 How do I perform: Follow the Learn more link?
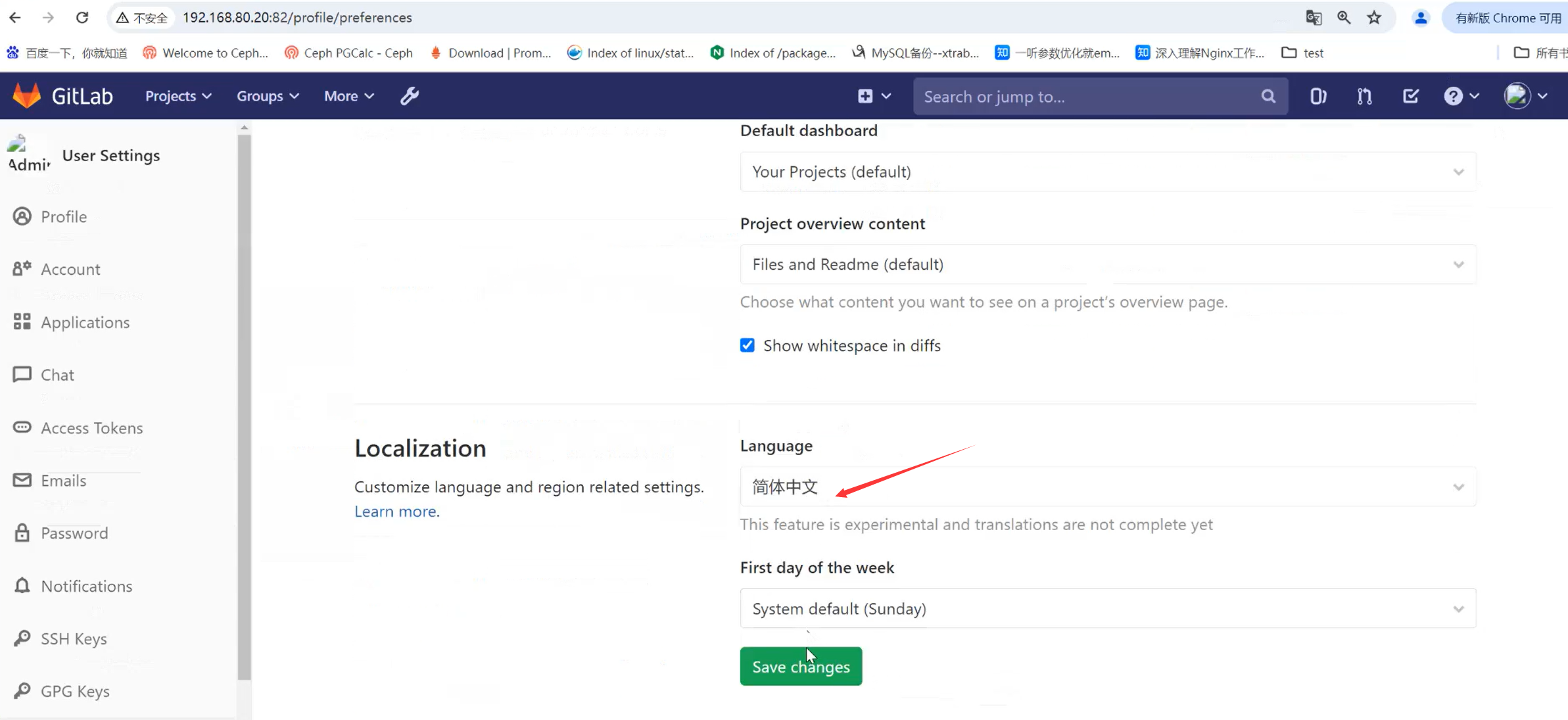click(x=394, y=511)
